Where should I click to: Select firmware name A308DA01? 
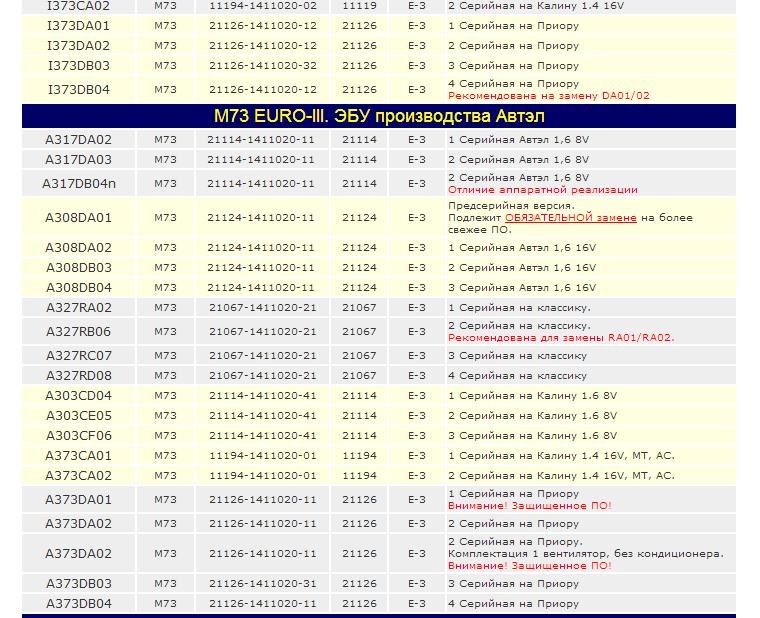pos(79,218)
